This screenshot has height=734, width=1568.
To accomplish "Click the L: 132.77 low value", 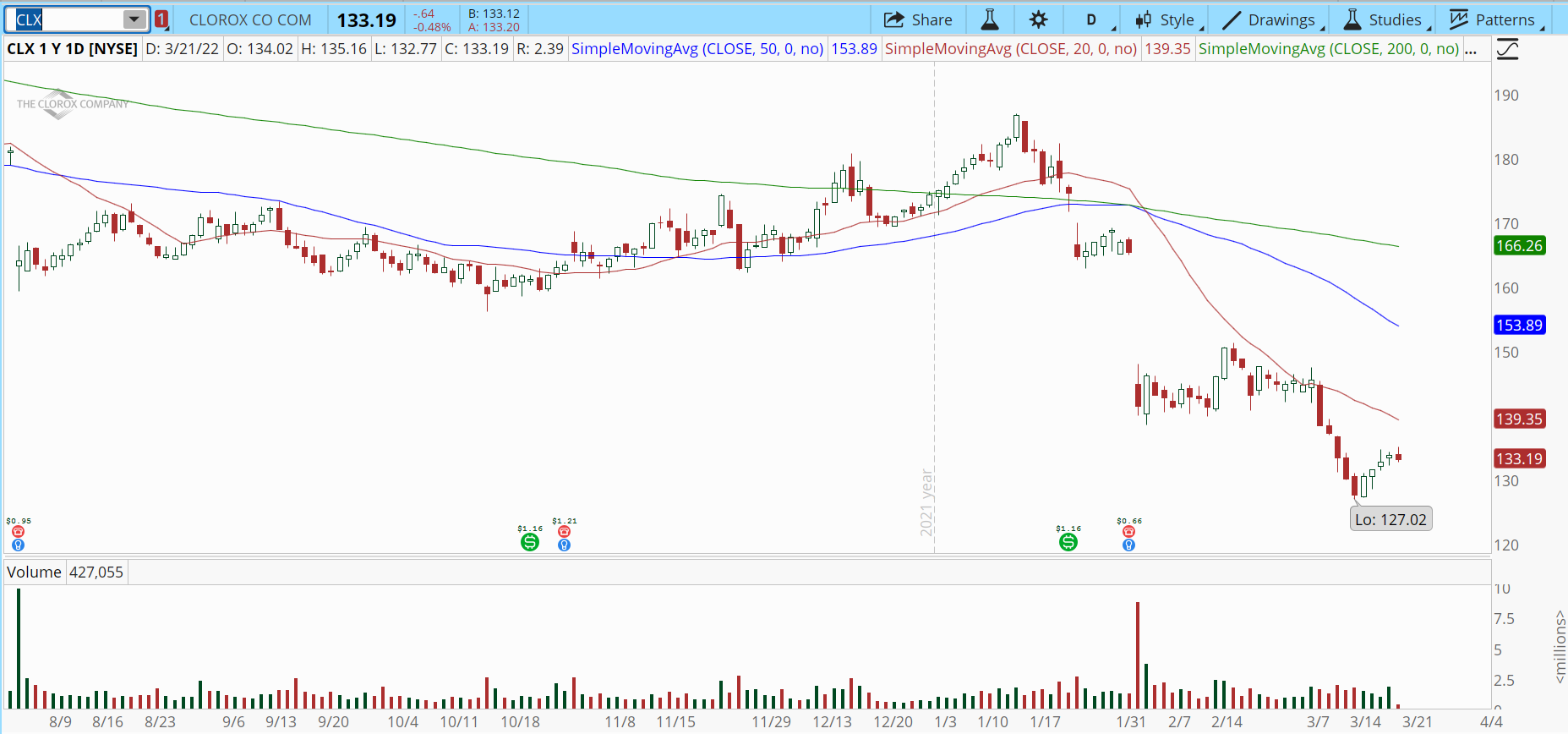I will [406, 49].
